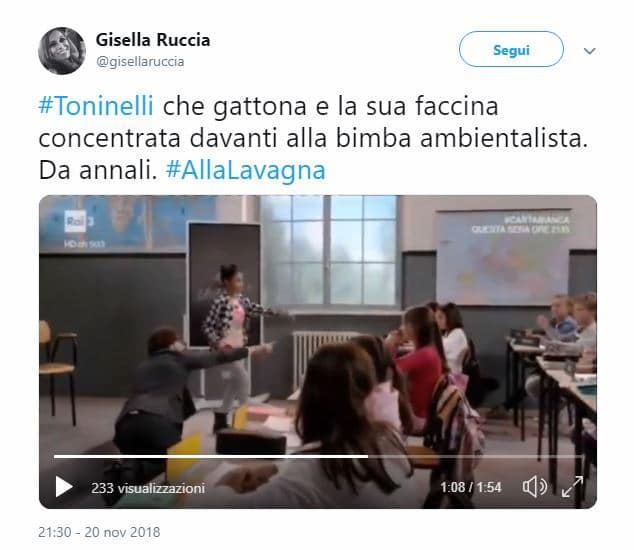Jump to end of video timeline

coord(580,457)
